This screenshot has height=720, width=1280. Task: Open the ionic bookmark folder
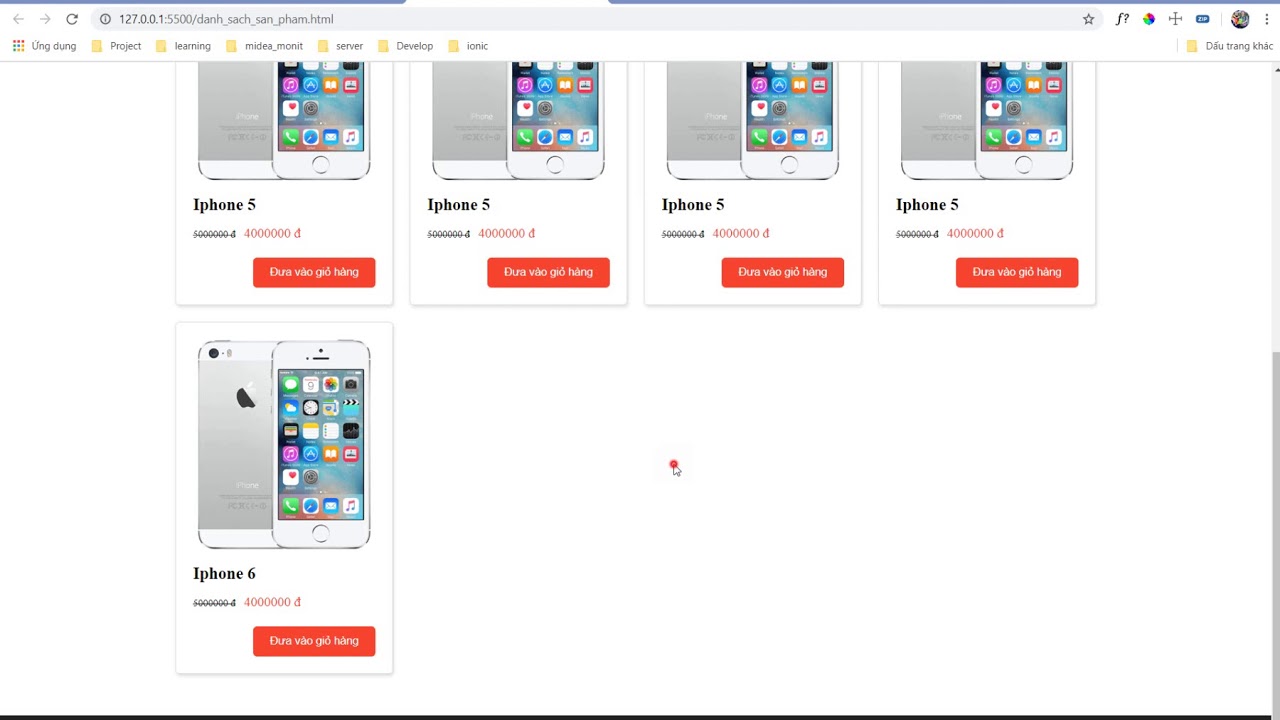click(x=468, y=46)
